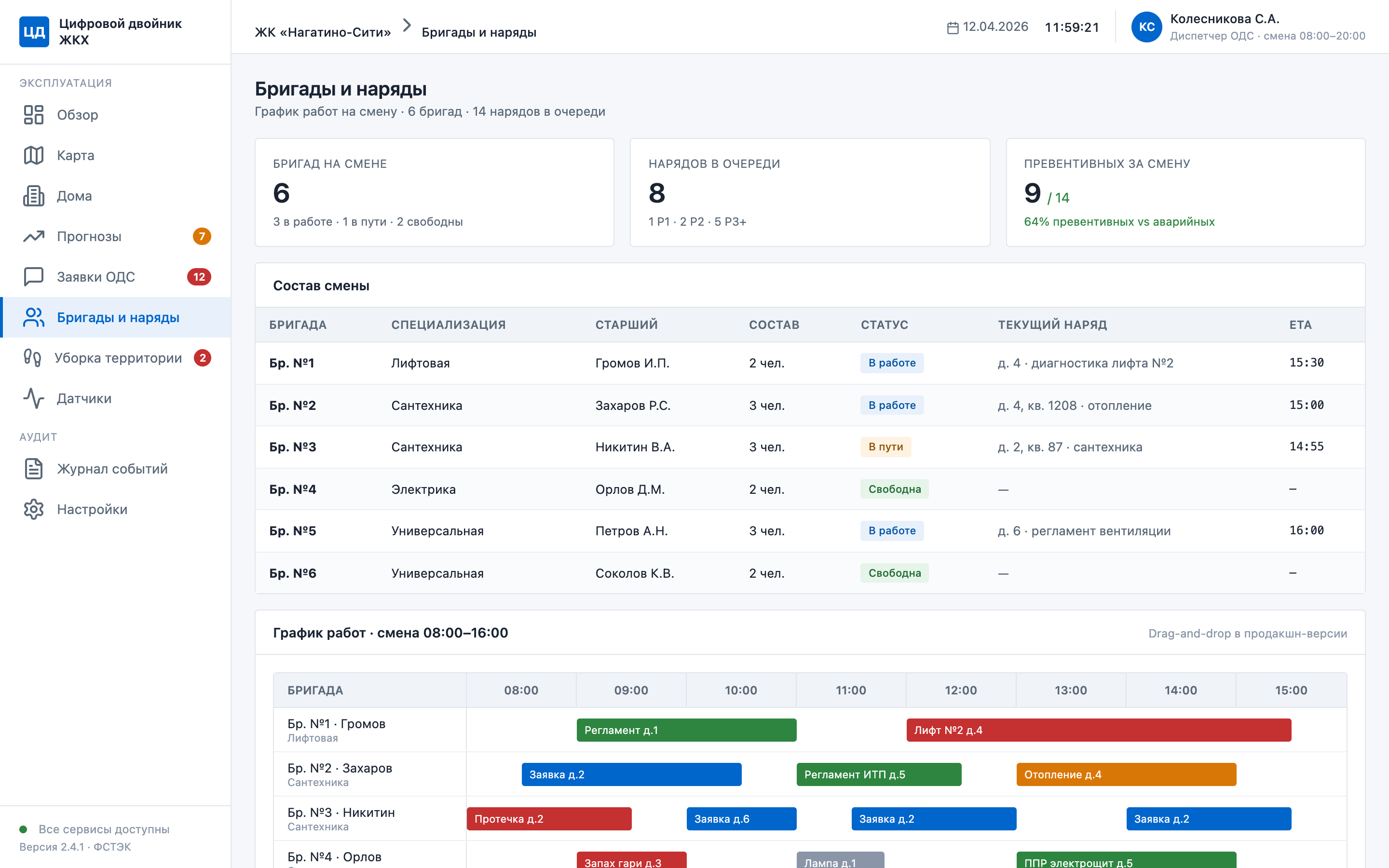The image size is (1389, 868).
Task: Go to ЖК «Нагатино-Сити» breadcrumb
Action: [323, 32]
